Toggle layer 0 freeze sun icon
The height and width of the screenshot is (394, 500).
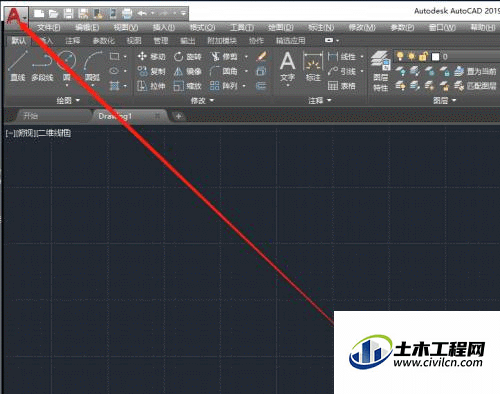pyautogui.click(x=411, y=56)
